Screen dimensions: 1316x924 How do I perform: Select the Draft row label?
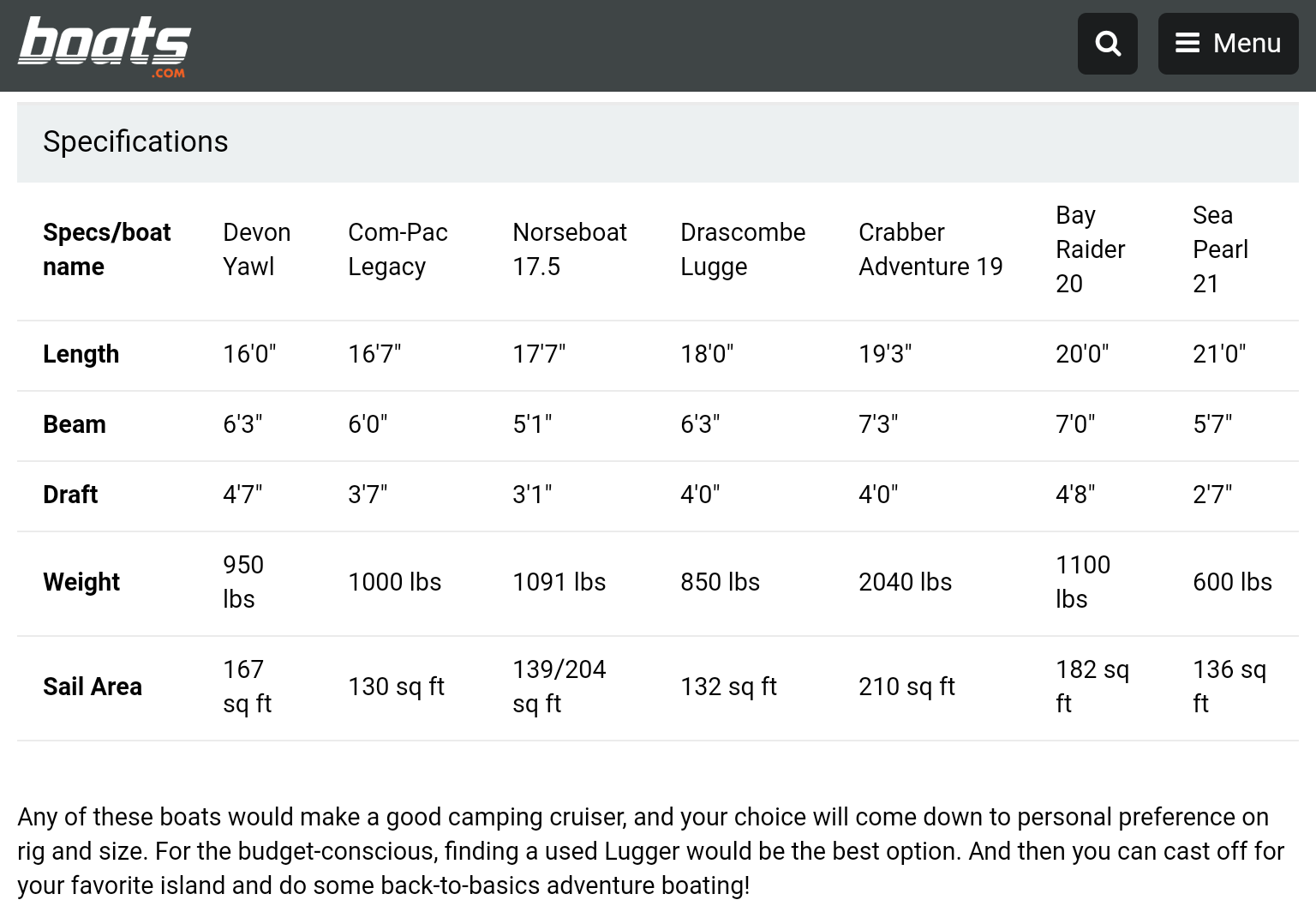[x=70, y=495]
